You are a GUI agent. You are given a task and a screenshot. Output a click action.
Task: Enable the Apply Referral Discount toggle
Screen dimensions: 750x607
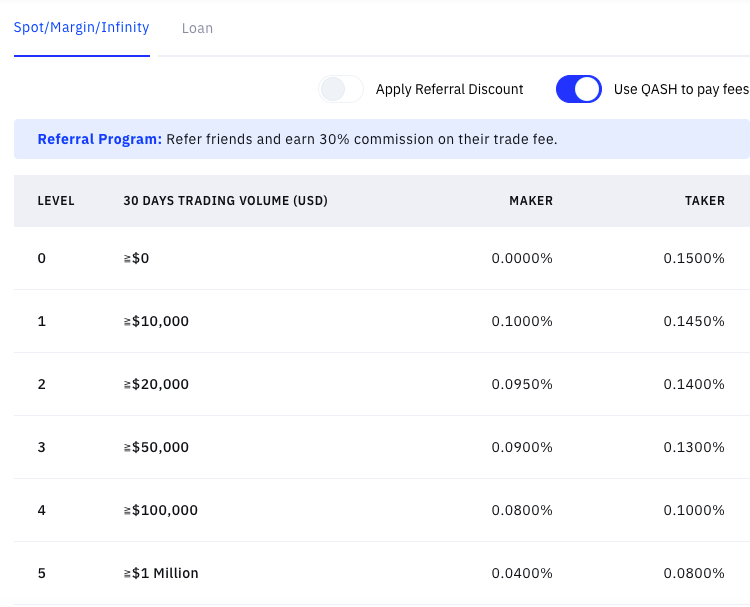coord(341,89)
